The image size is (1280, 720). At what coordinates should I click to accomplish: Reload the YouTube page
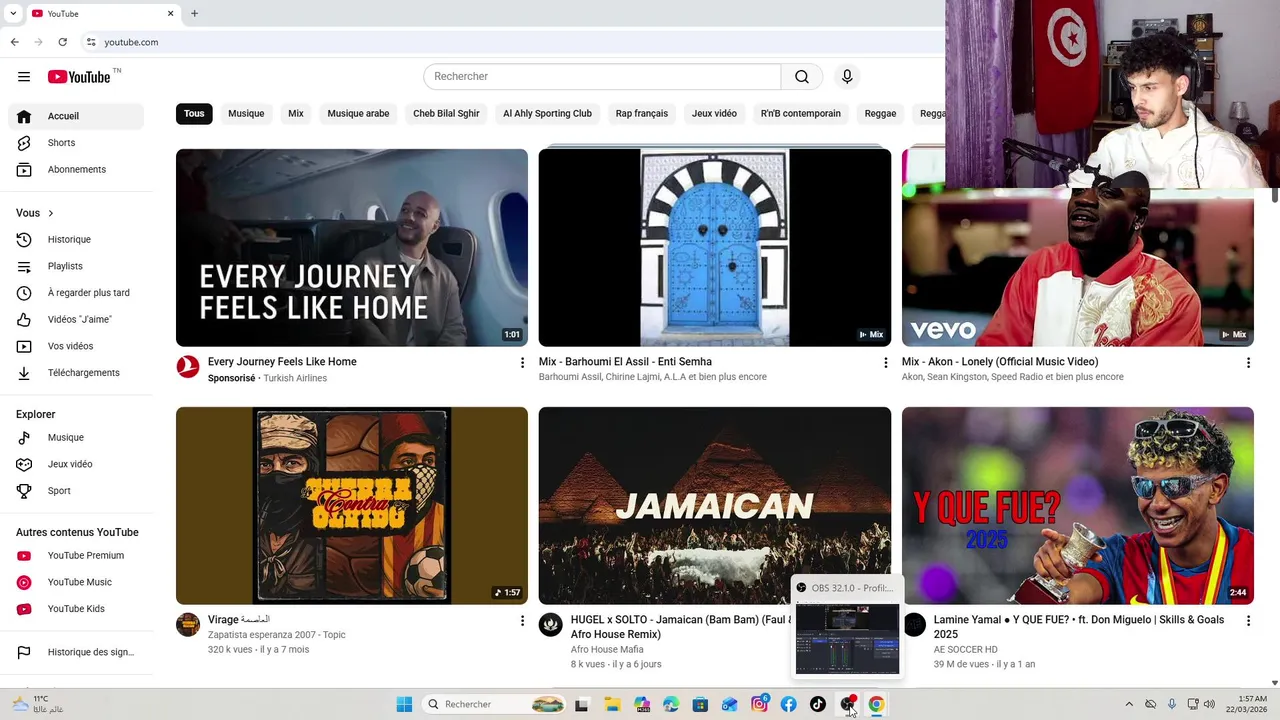62,42
